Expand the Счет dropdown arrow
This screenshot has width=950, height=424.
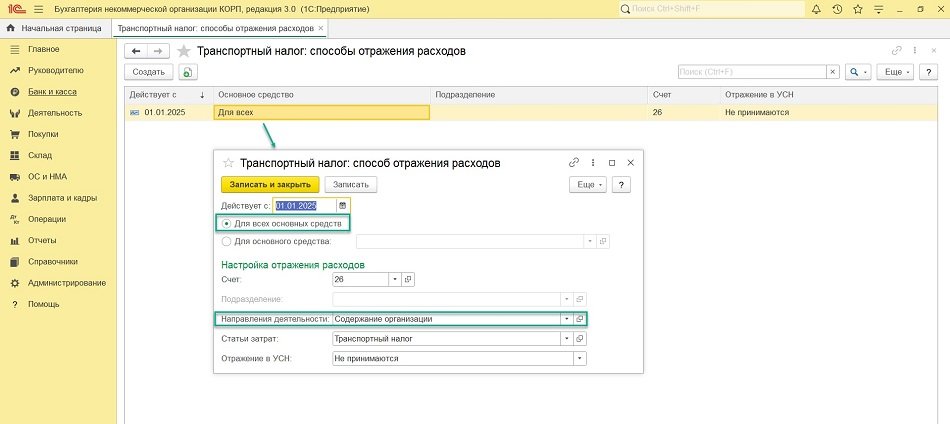coord(395,279)
